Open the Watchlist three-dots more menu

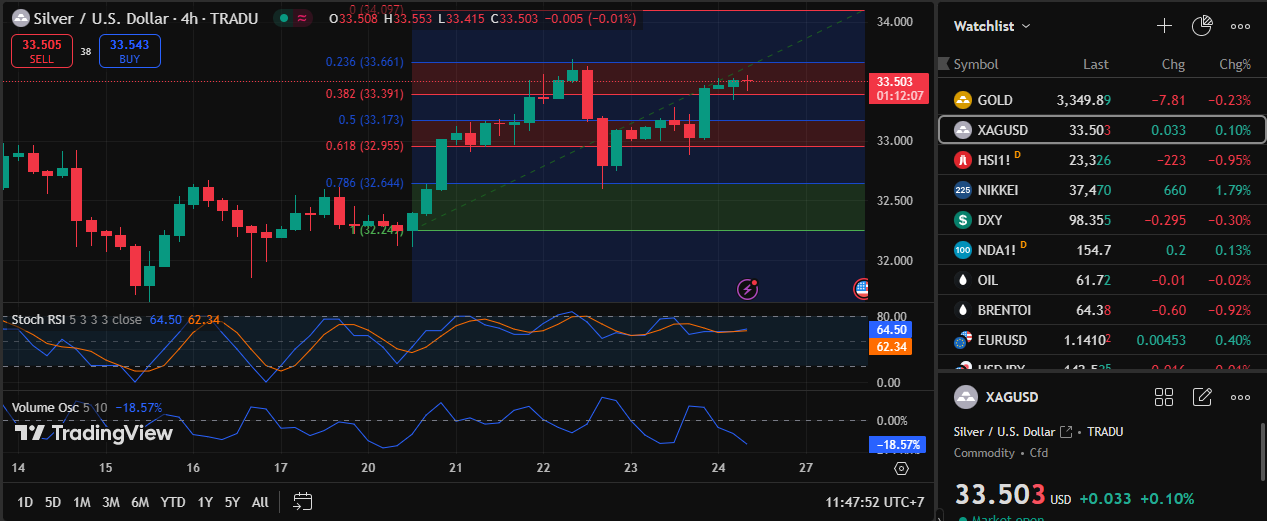[1240, 26]
